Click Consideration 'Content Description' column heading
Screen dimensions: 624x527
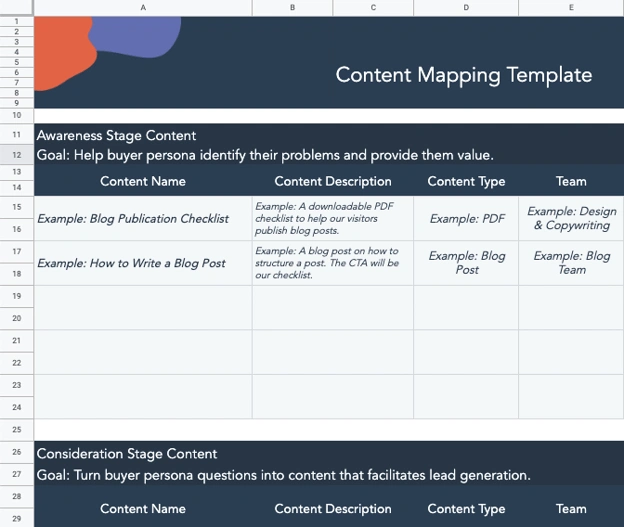point(333,509)
